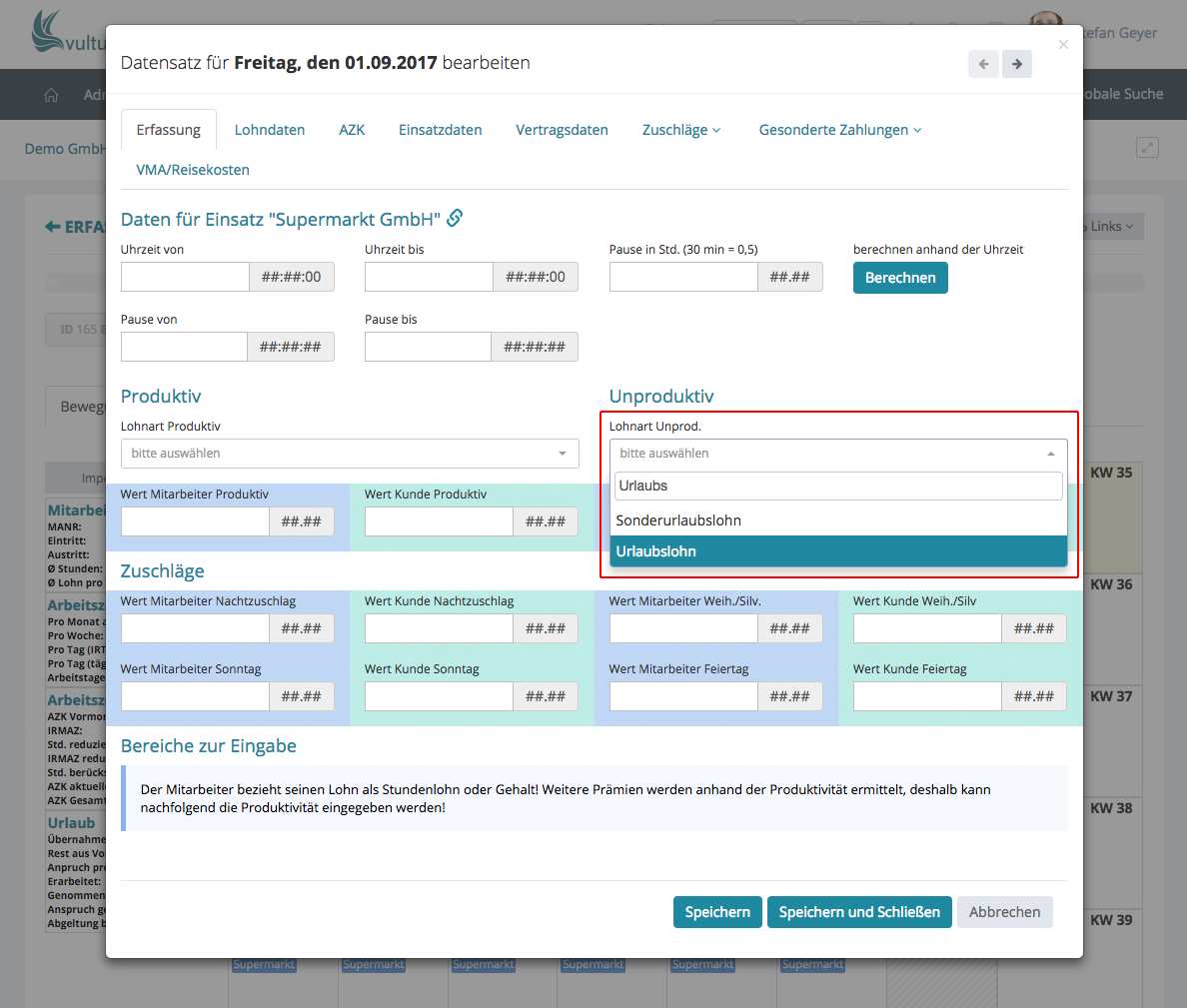Click the expand icon at top right
The height and width of the screenshot is (1008, 1187).
(1147, 148)
